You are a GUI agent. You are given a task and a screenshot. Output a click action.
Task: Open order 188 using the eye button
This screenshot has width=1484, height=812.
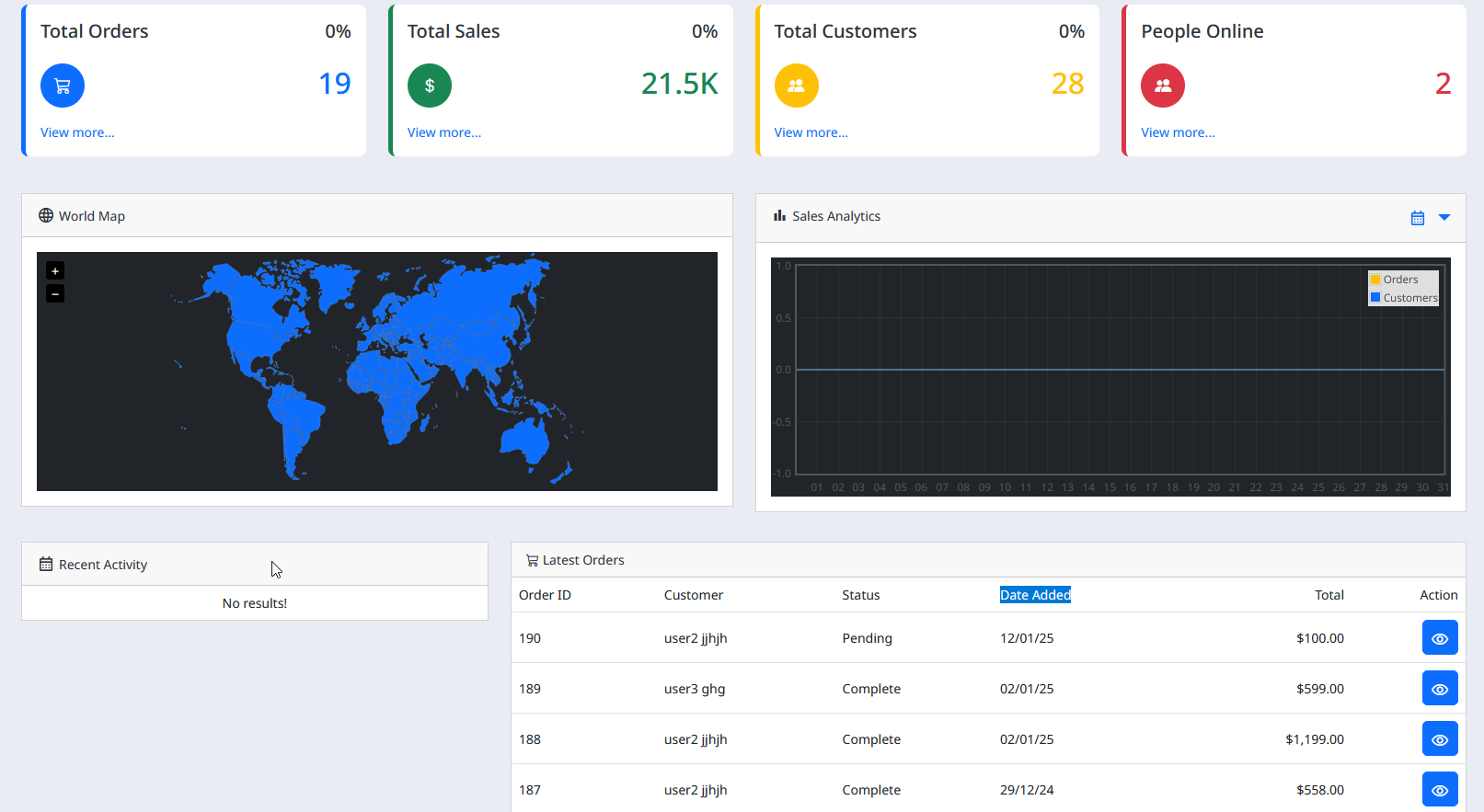[1440, 739]
